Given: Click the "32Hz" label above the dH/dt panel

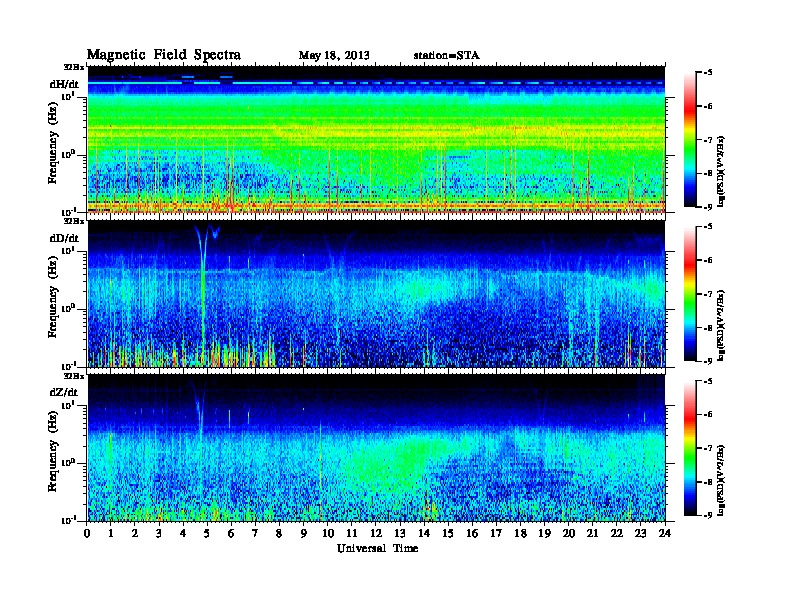Looking at the screenshot, I should (x=74, y=67).
